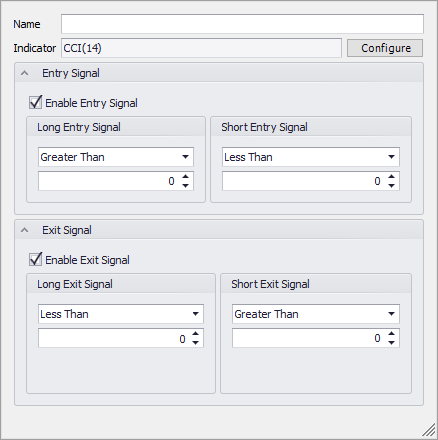Collapse the Entry Signal section chevron

coord(24,73)
